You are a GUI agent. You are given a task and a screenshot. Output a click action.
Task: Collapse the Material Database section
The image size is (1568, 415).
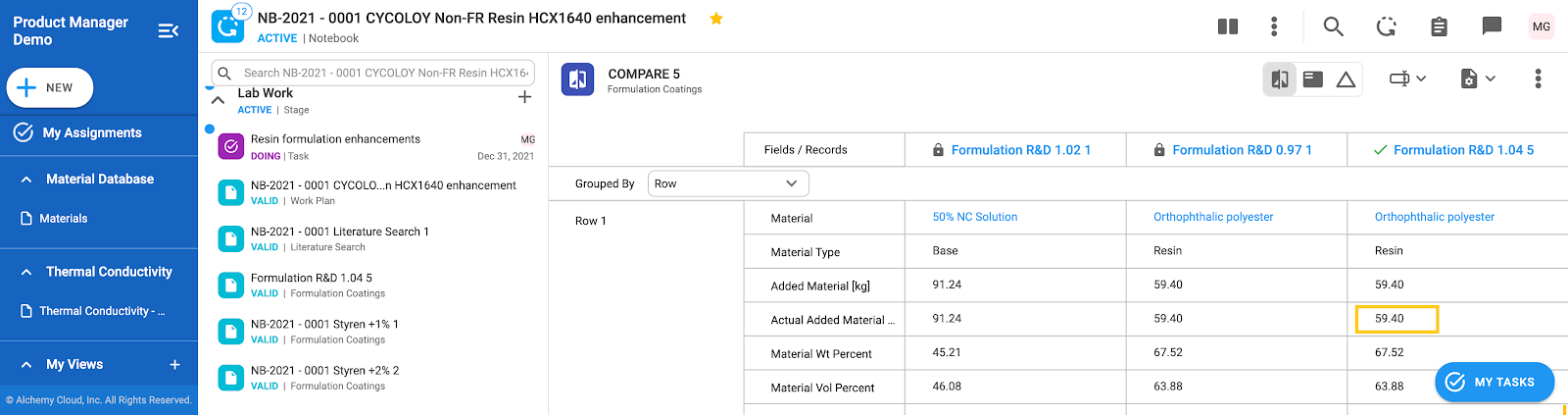point(25,180)
